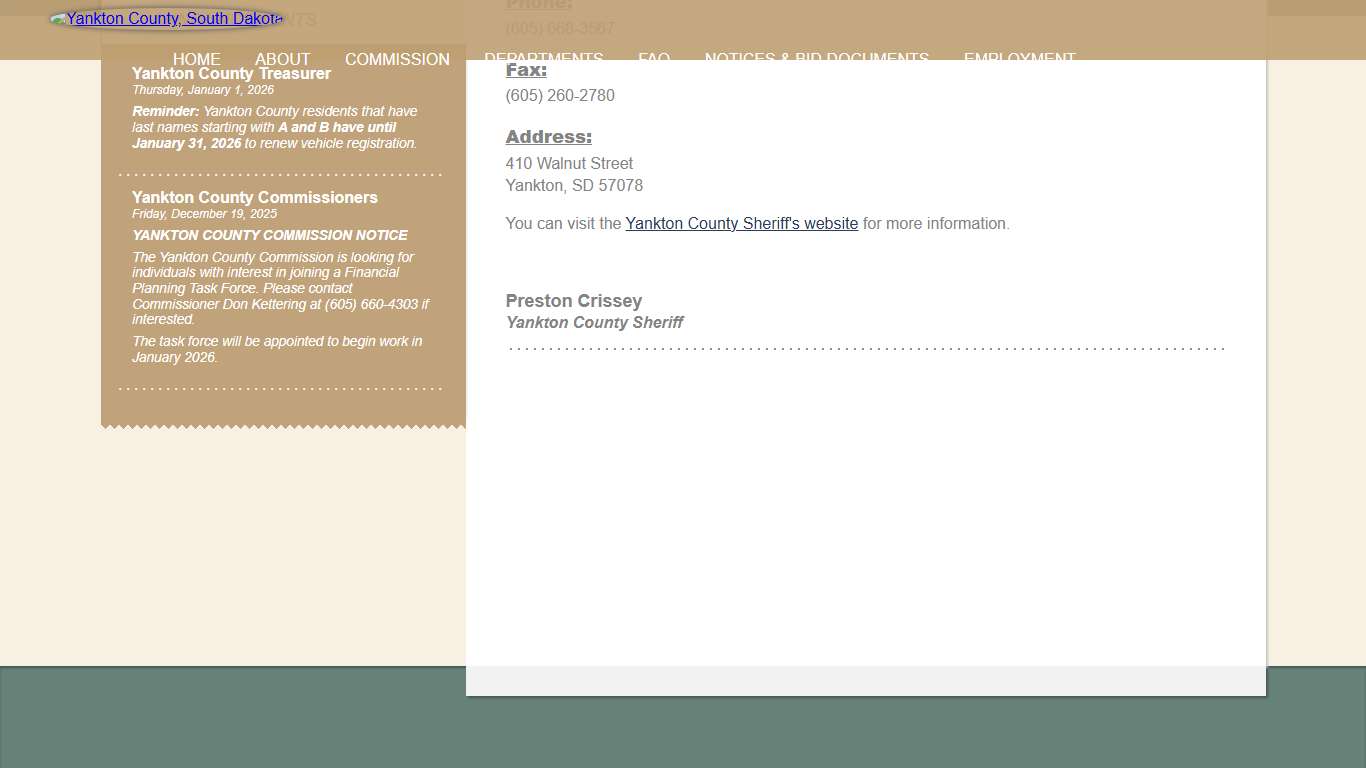Click the vehicle registration renewal reminder text
This screenshot has height=768, width=1366.
click(x=274, y=128)
